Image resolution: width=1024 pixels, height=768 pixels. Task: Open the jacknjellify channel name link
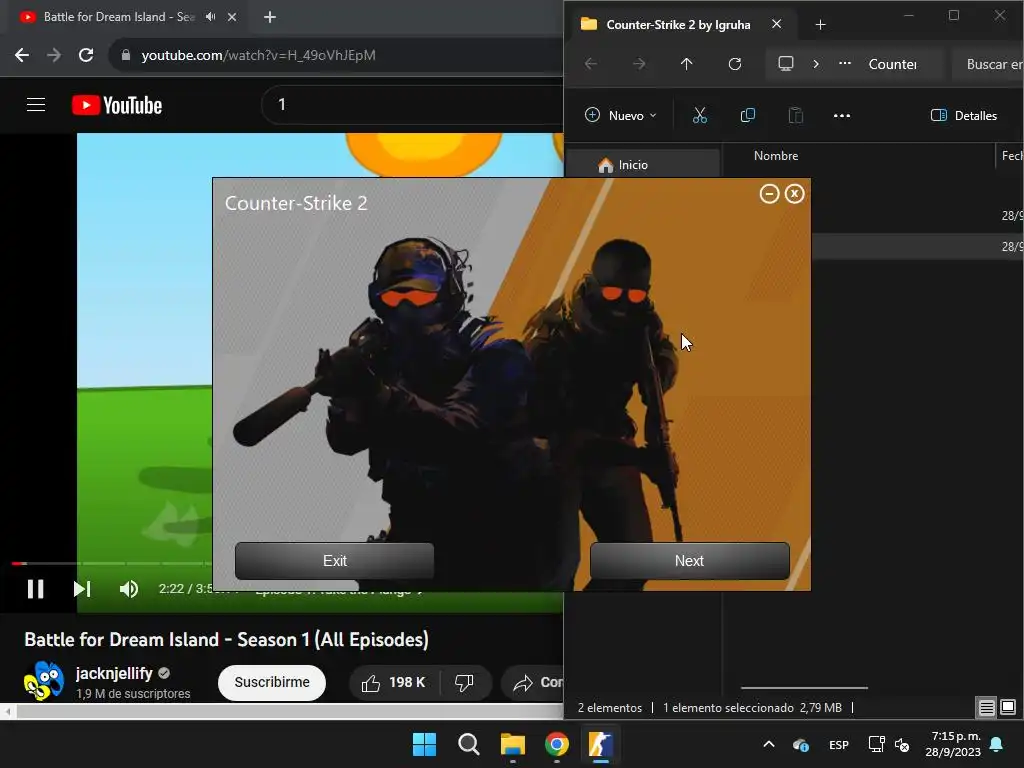114,673
